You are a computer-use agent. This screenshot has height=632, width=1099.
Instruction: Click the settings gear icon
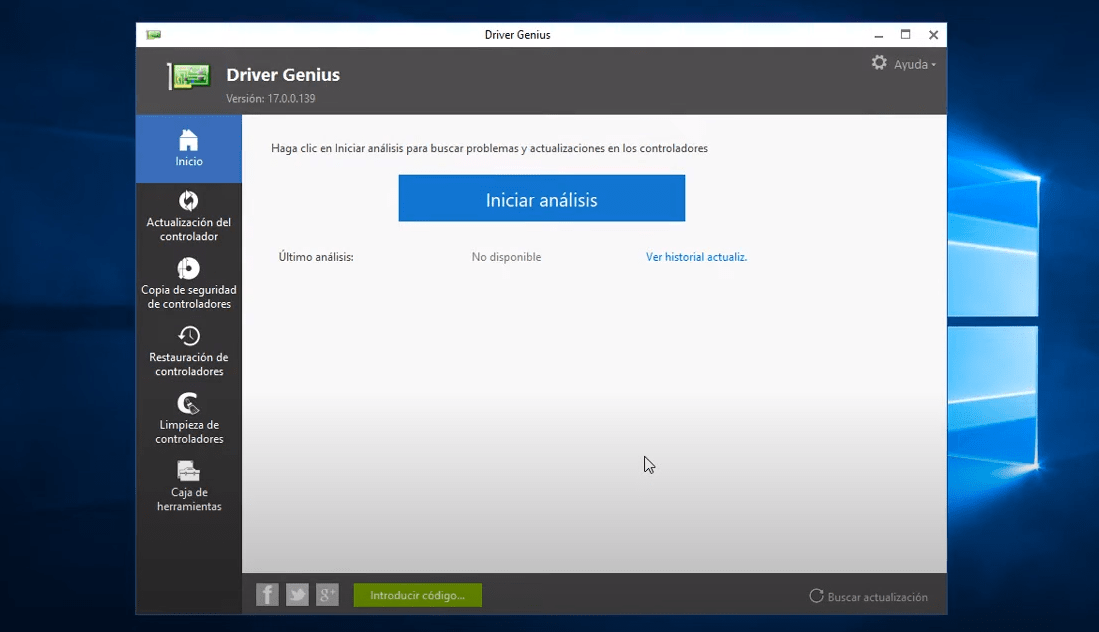click(x=879, y=63)
